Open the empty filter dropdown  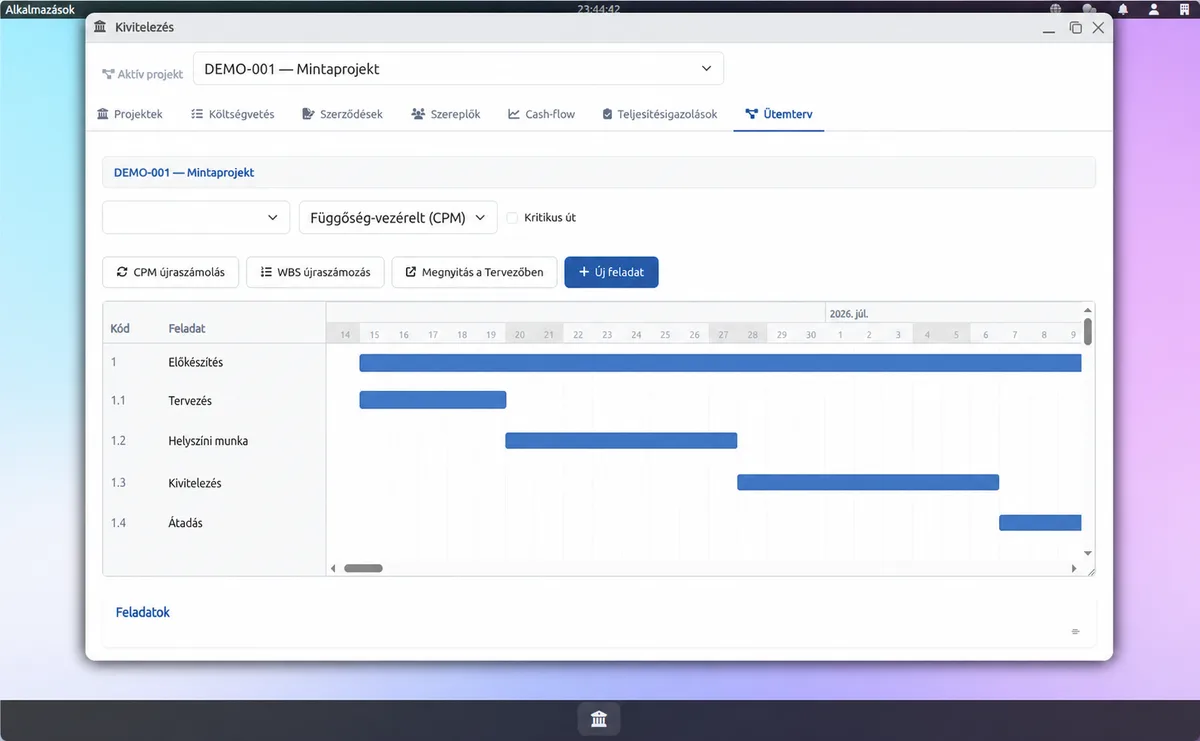click(196, 217)
